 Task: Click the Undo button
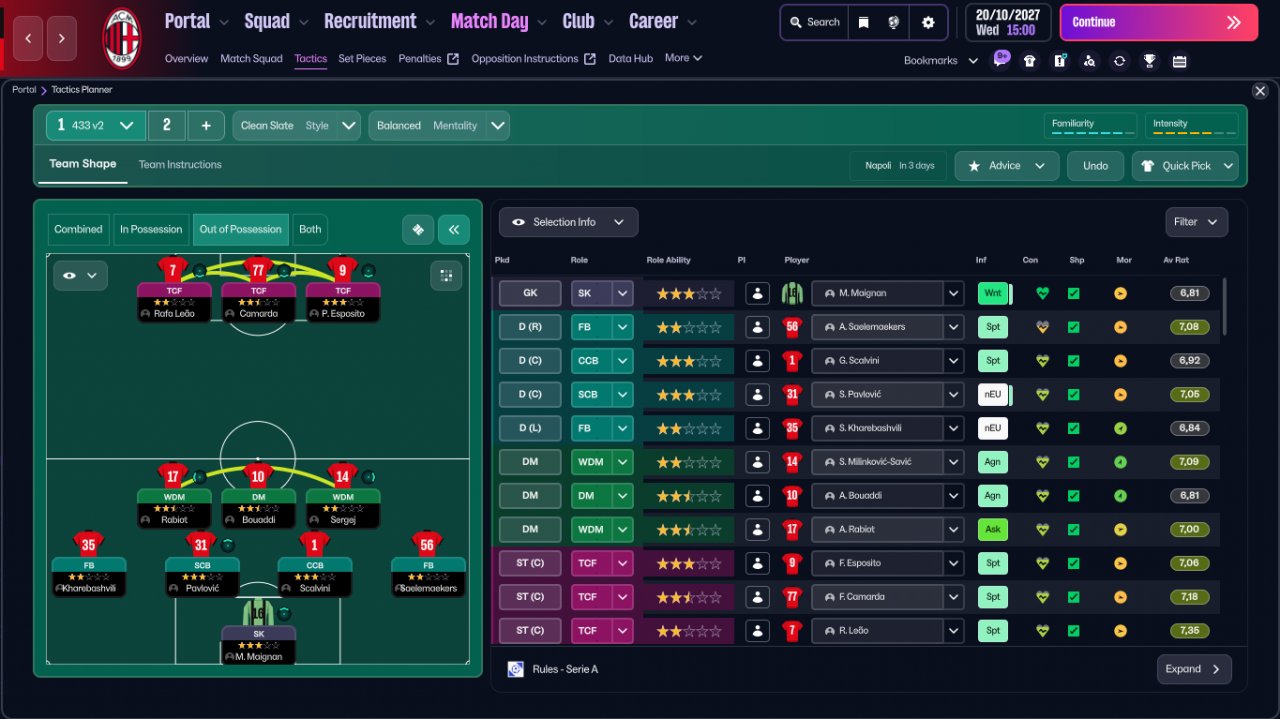tap(1095, 166)
